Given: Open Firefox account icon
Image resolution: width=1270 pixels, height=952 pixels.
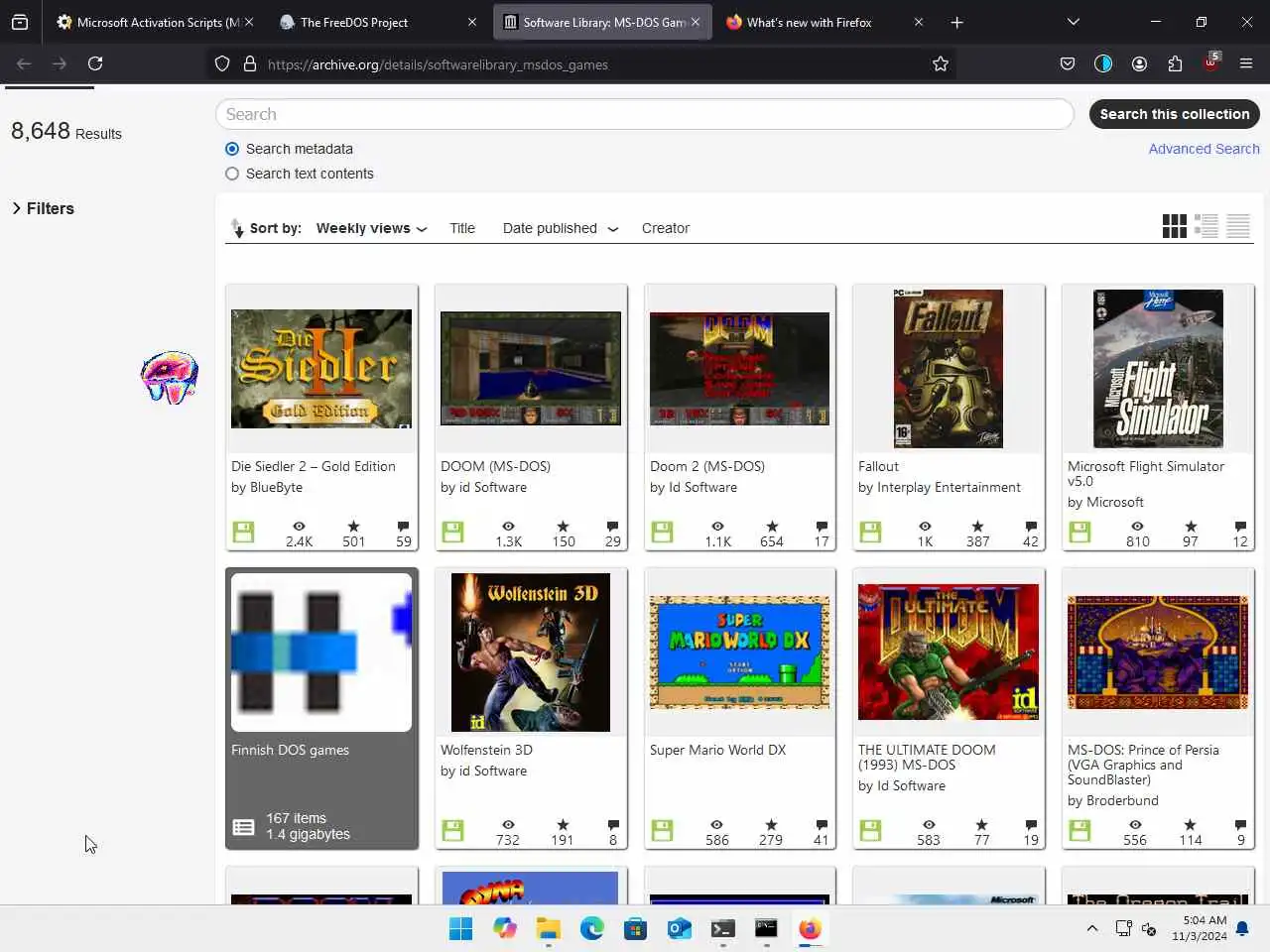Looking at the screenshot, I should pyautogui.click(x=1139, y=64).
